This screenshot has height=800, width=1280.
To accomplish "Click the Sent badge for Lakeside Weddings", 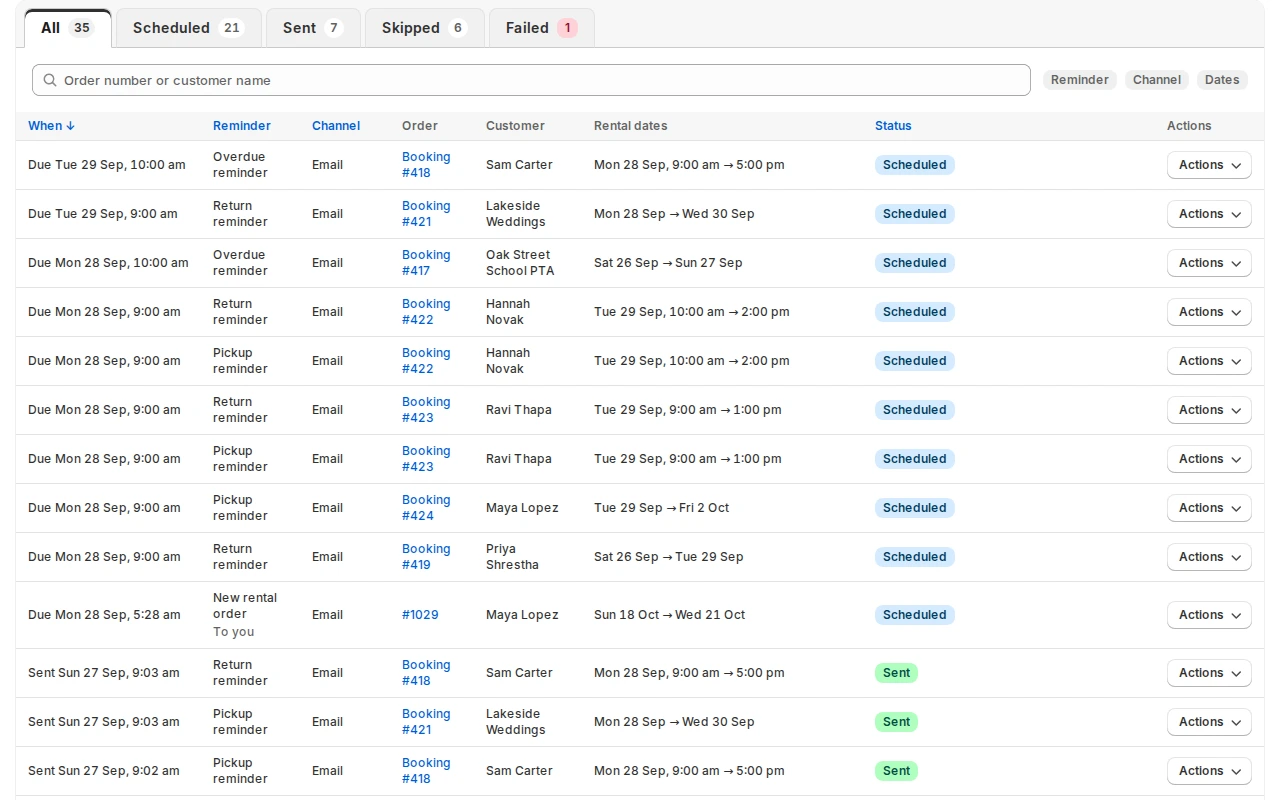I will pos(896,722).
